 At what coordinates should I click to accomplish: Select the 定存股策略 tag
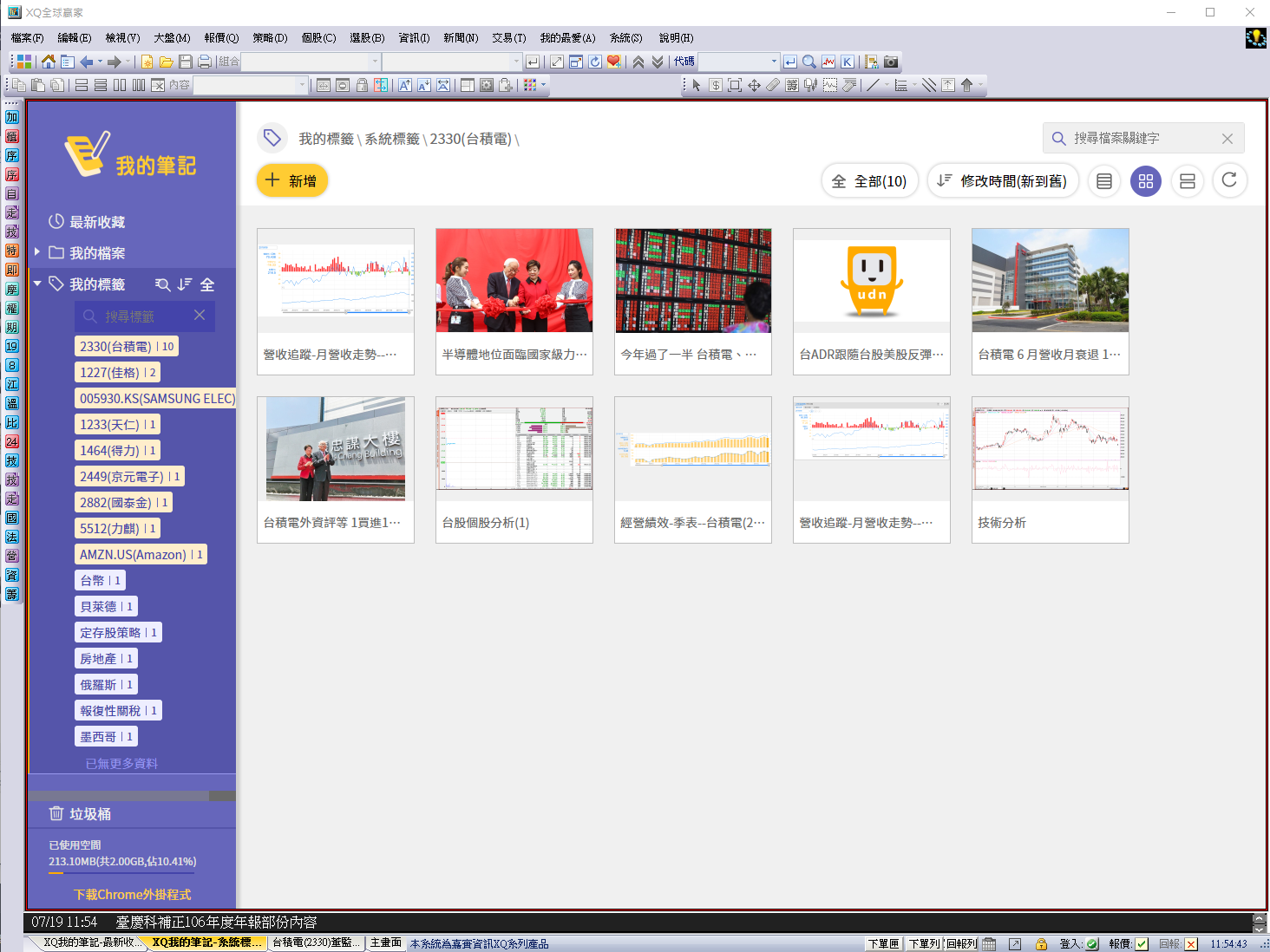click(119, 633)
